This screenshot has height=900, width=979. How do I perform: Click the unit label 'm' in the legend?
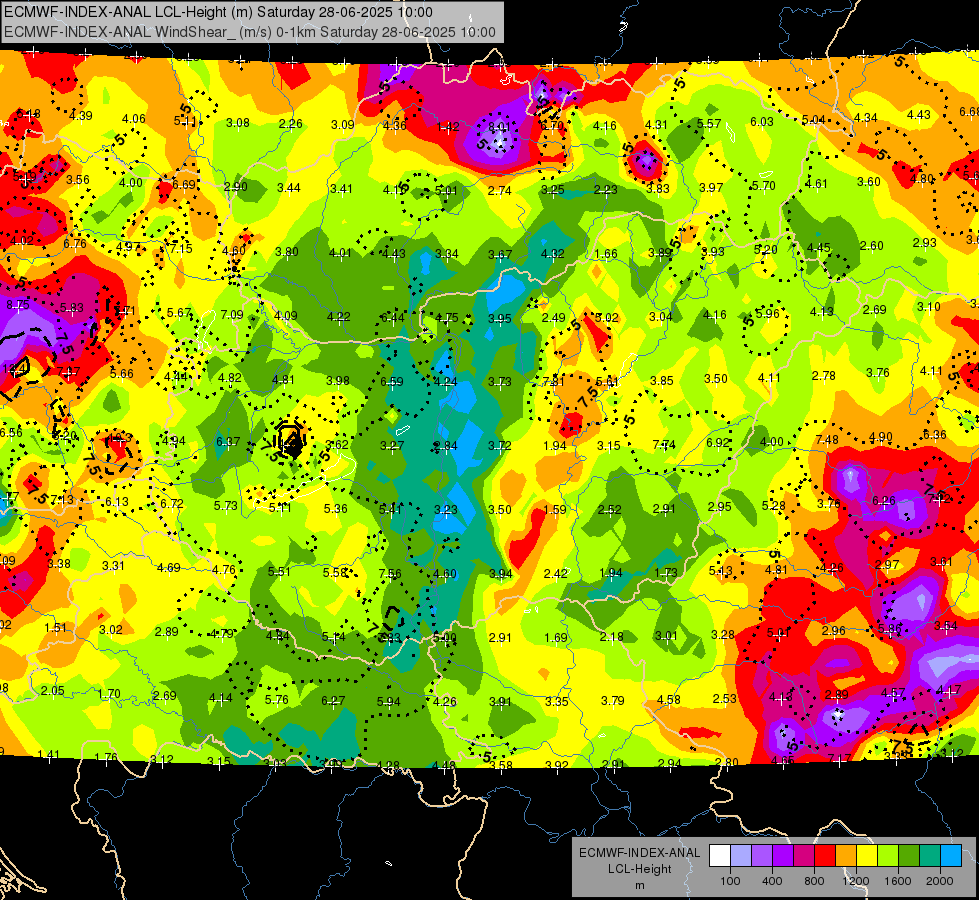click(639, 885)
